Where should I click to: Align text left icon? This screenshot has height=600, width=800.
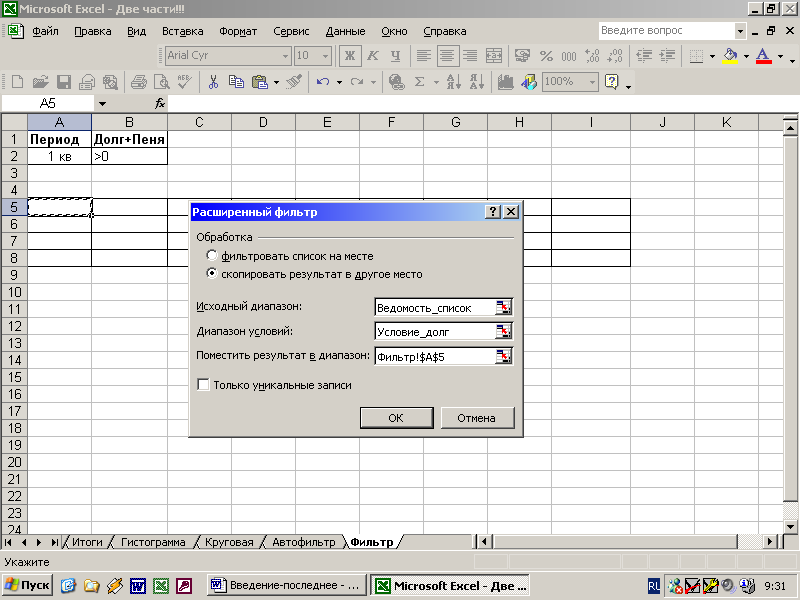(x=423, y=56)
